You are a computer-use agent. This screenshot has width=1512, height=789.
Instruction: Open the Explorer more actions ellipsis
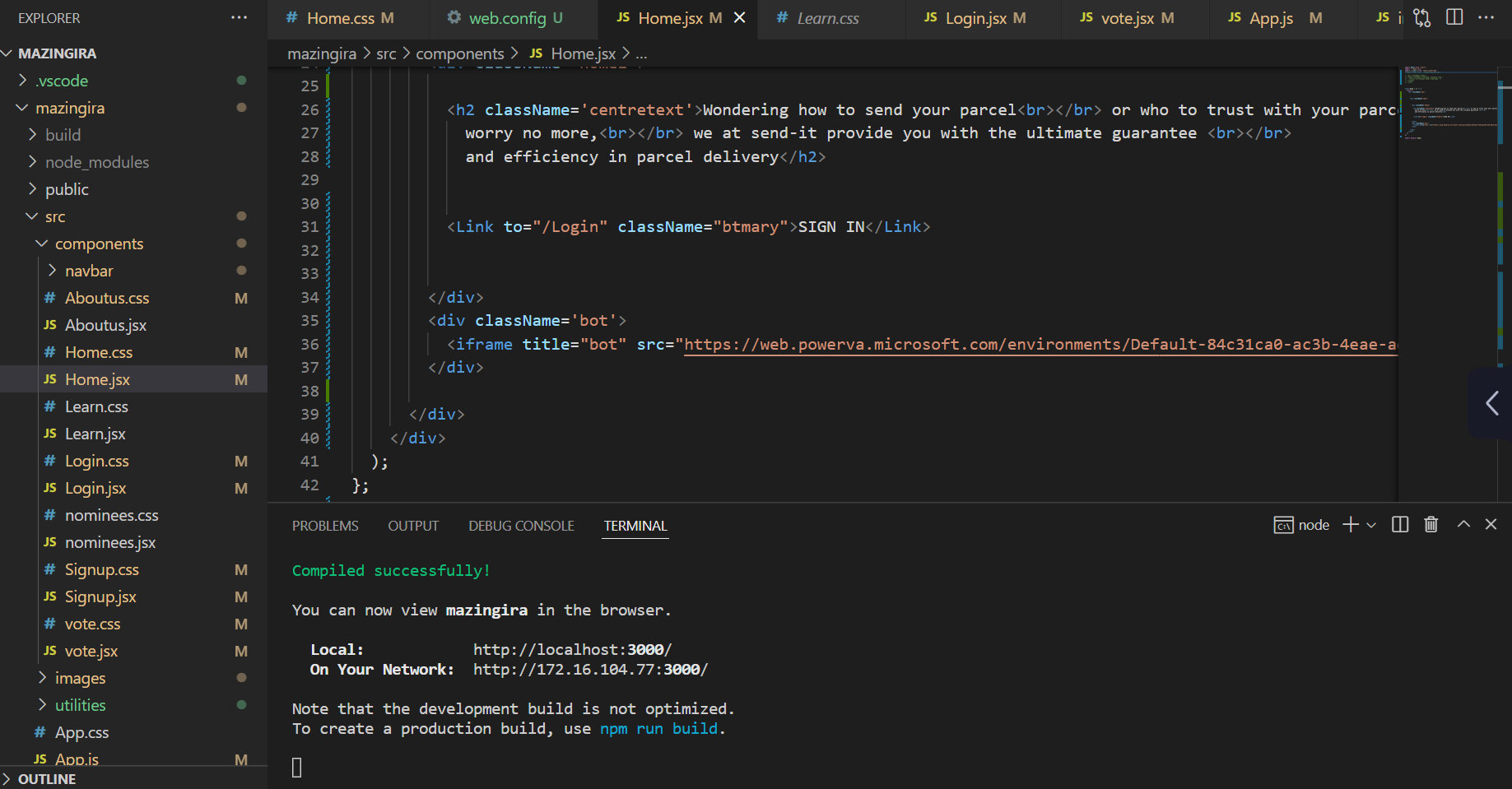(x=239, y=17)
